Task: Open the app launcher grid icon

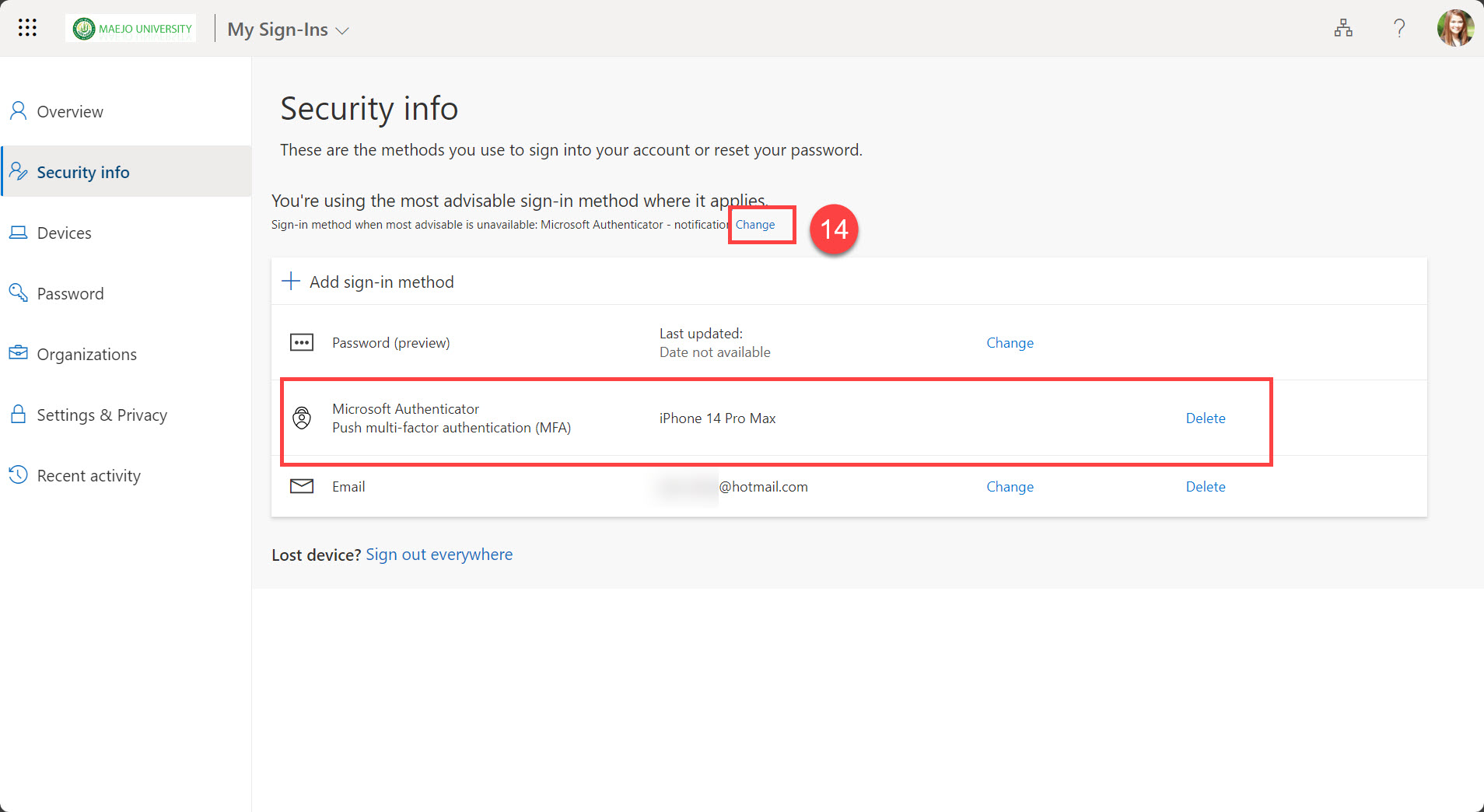Action: [x=27, y=28]
